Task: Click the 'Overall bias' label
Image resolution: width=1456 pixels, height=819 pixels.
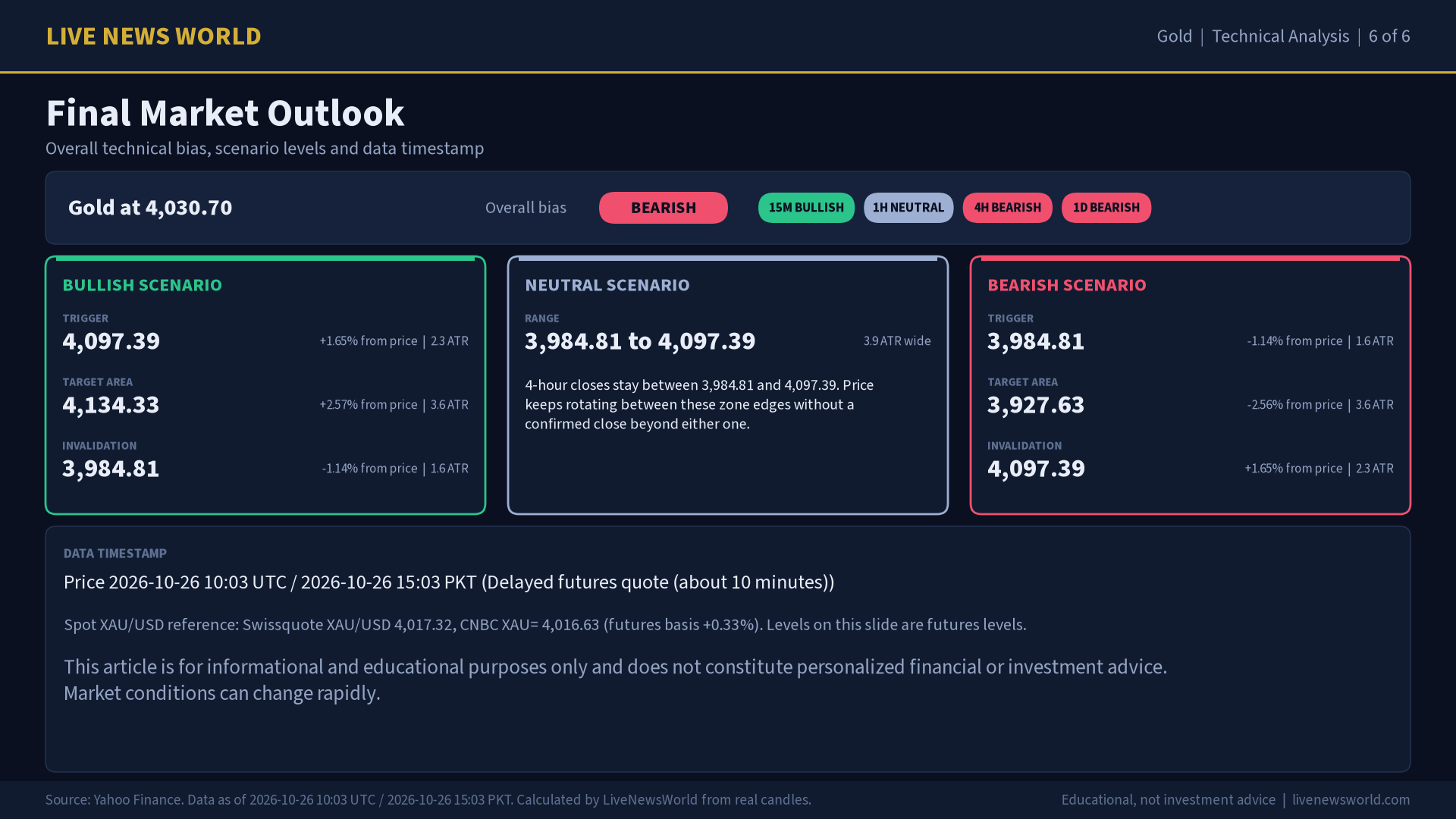Action: [x=526, y=208]
